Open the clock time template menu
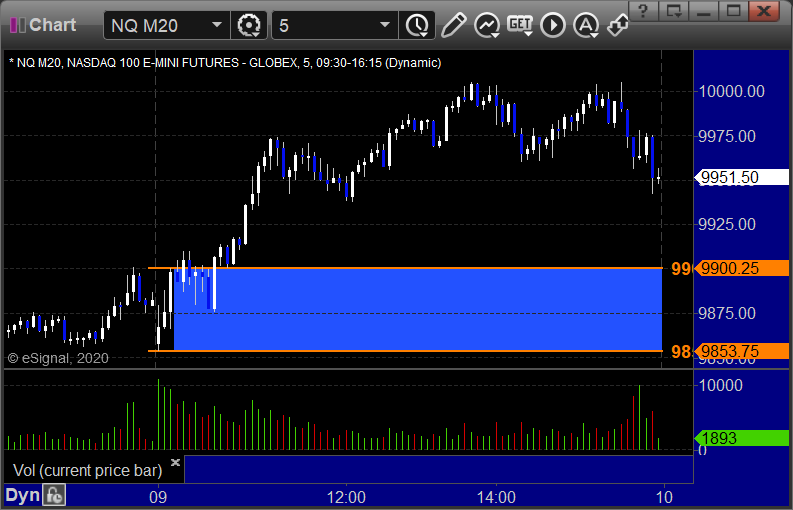Viewport: 793px width, 510px height. (x=417, y=25)
